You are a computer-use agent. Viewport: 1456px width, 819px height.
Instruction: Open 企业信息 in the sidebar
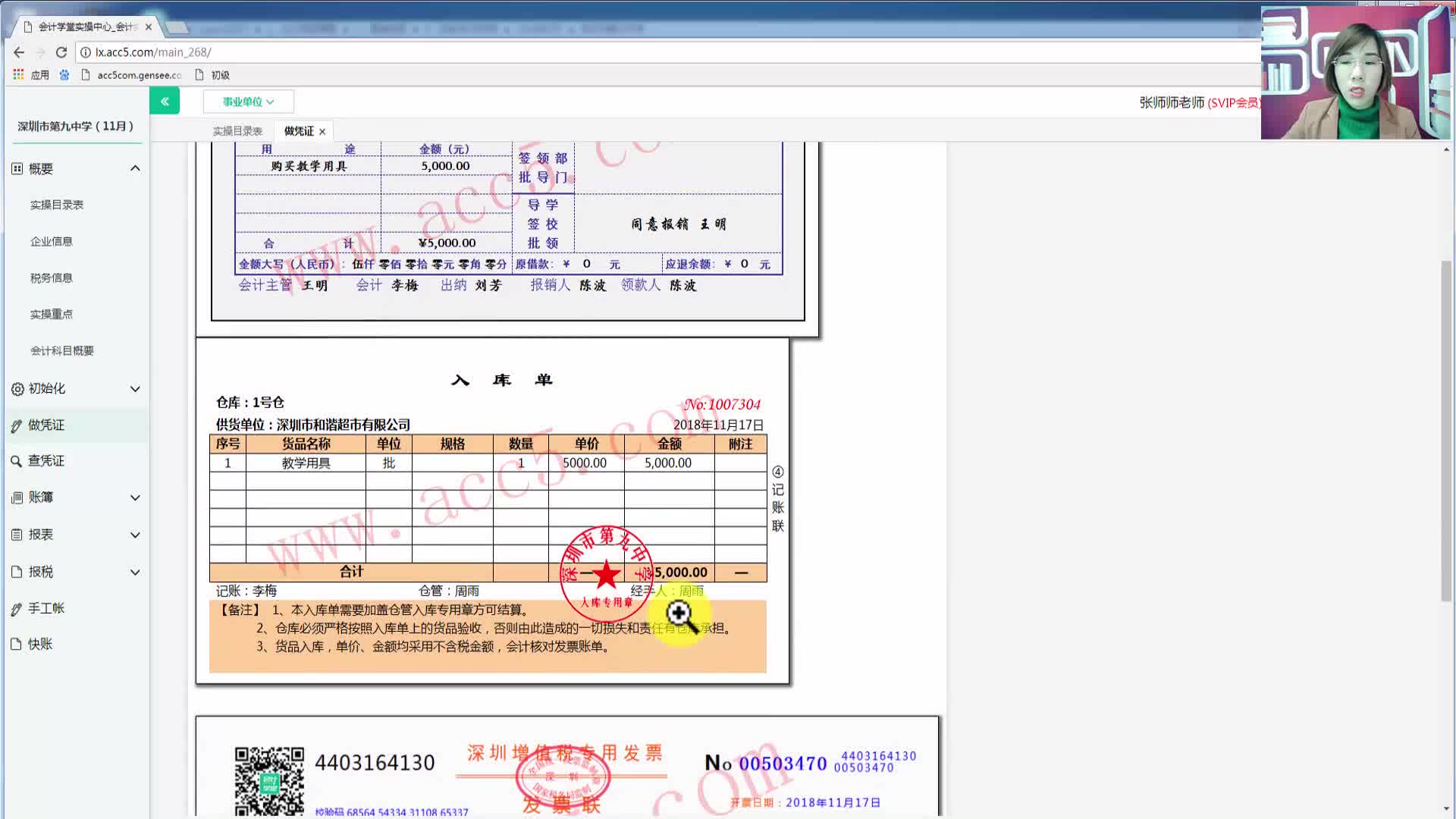tap(52, 241)
